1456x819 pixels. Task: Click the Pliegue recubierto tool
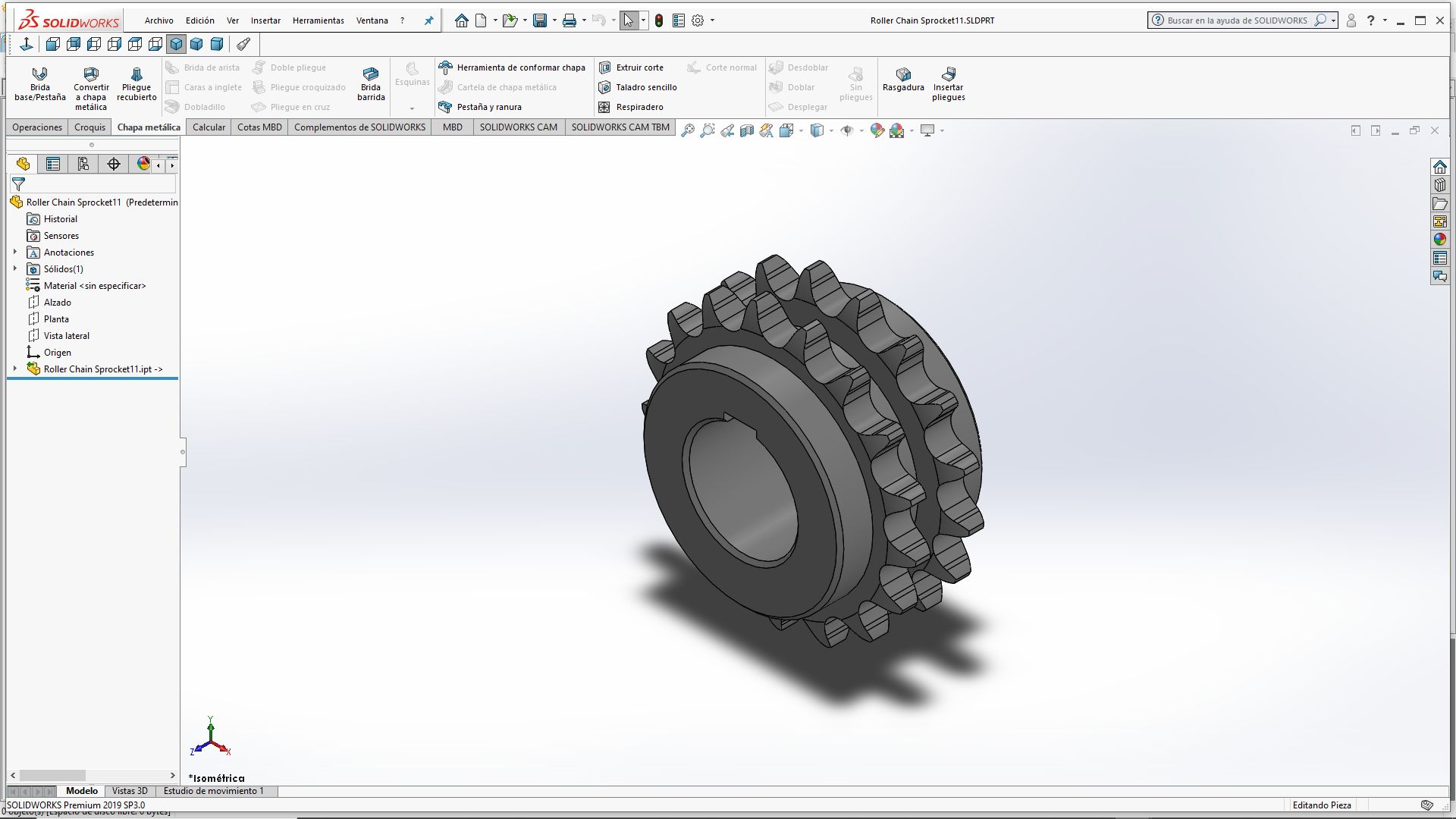point(136,83)
